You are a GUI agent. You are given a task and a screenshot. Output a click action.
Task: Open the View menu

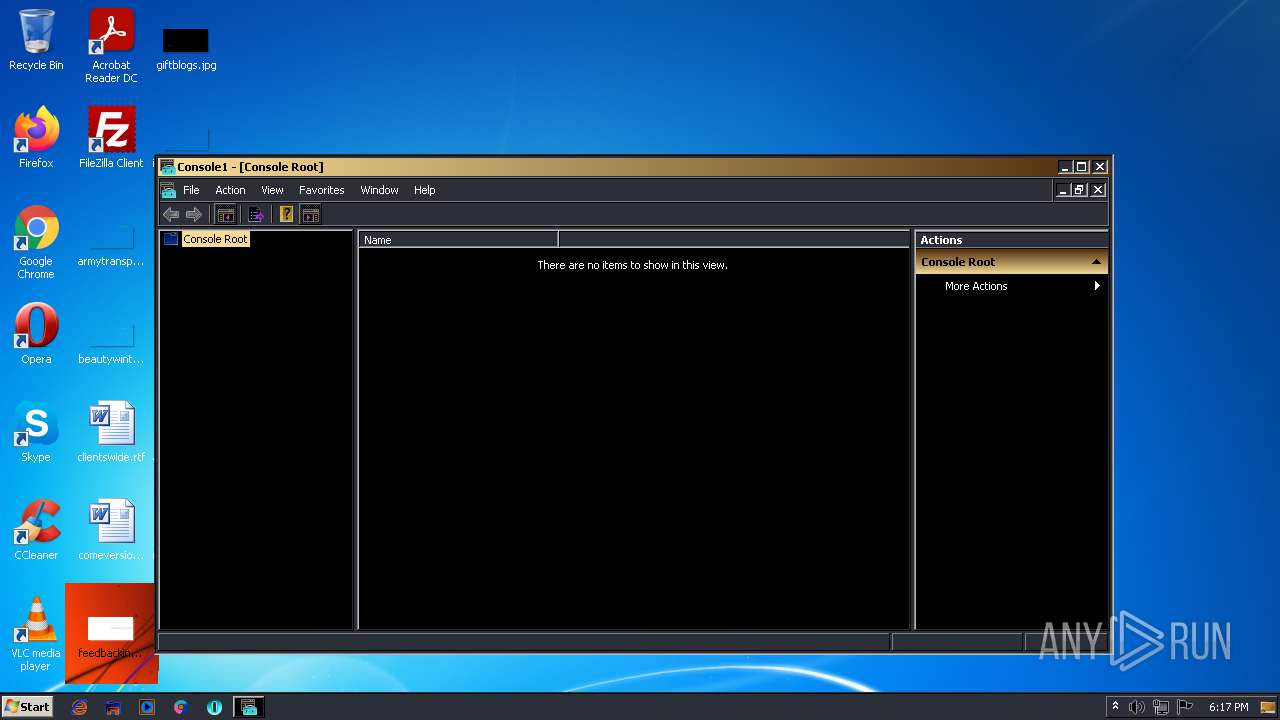[x=272, y=190]
